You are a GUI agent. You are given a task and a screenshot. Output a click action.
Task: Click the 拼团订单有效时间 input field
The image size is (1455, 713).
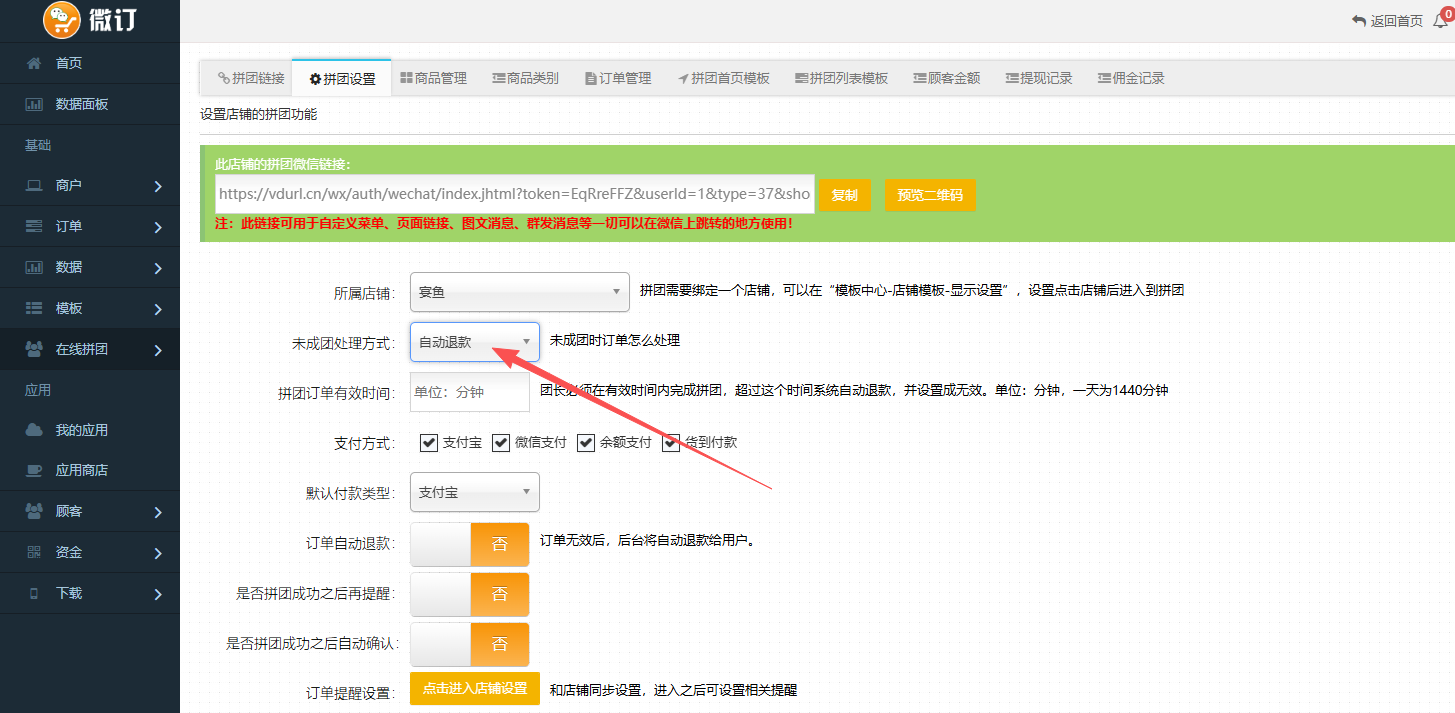[469, 392]
